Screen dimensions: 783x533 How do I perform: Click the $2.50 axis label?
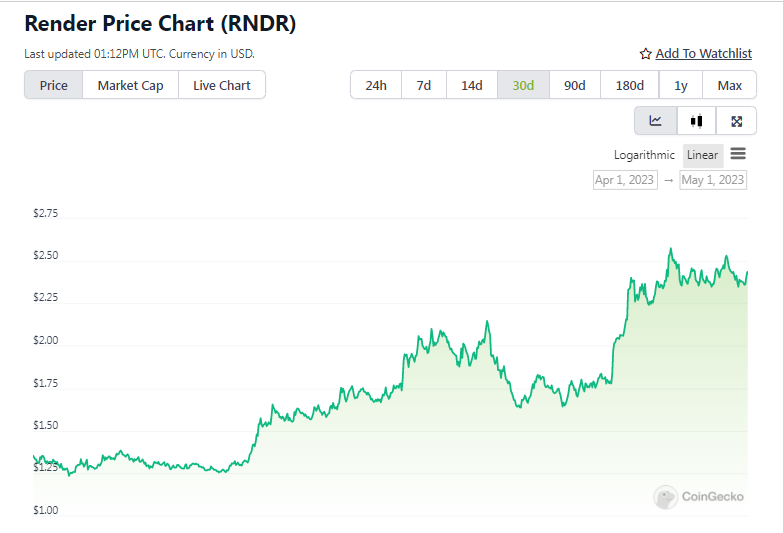point(45,255)
